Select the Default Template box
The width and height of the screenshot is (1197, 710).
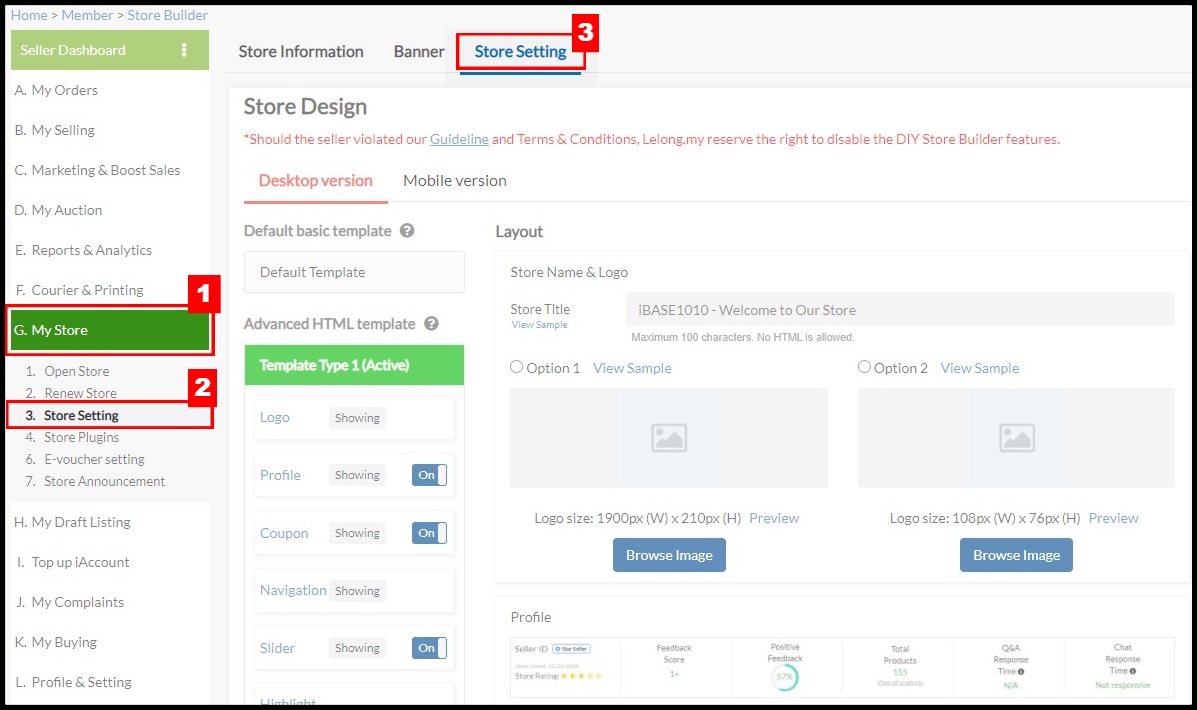click(x=354, y=273)
